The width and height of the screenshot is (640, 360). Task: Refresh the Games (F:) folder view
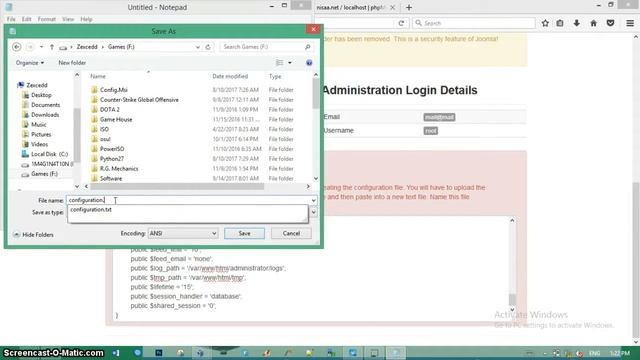click(x=208, y=47)
